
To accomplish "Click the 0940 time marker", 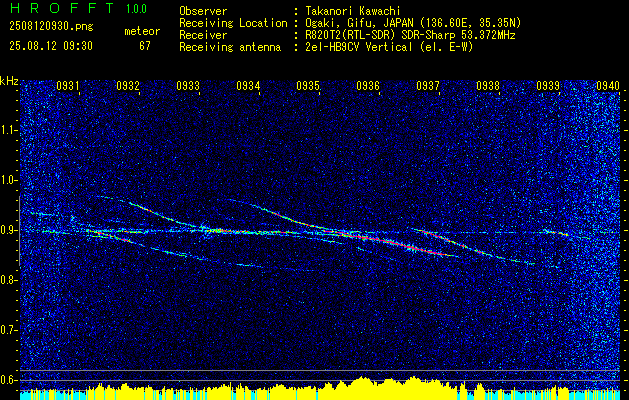I will 608,86.
